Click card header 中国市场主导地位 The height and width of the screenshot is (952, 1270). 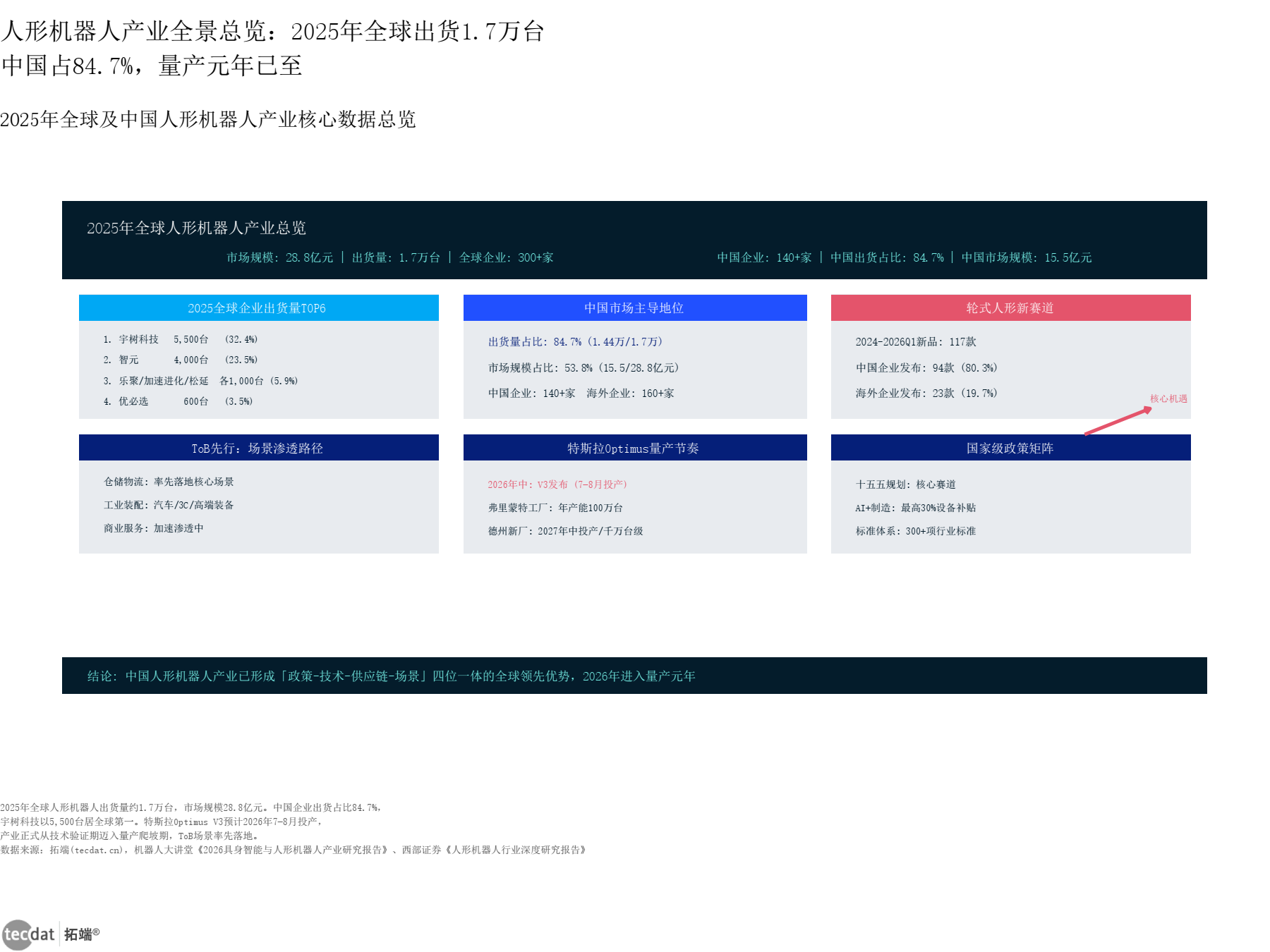pyautogui.click(x=634, y=308)
